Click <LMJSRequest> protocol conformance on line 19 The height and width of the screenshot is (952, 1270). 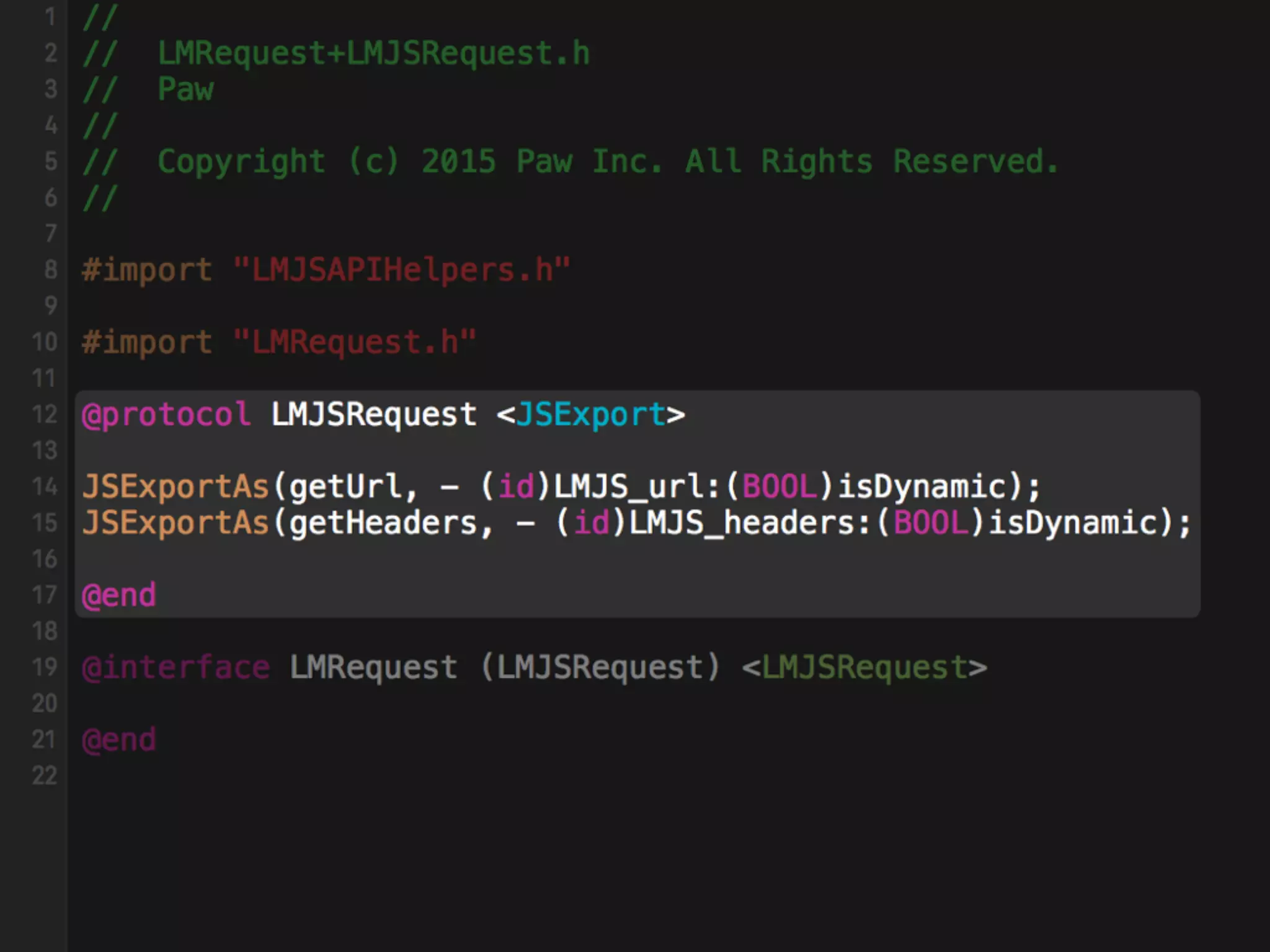tap(864, 668)
